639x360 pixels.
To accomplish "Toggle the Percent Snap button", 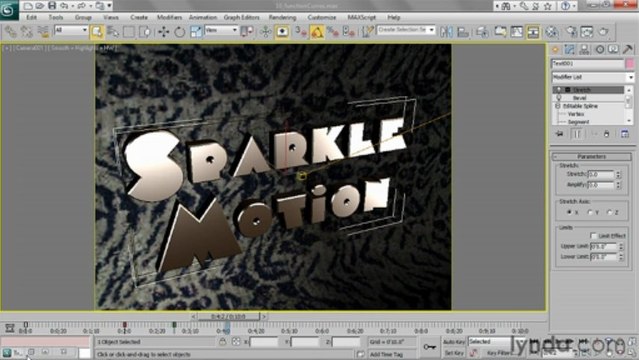I will 333,32.
